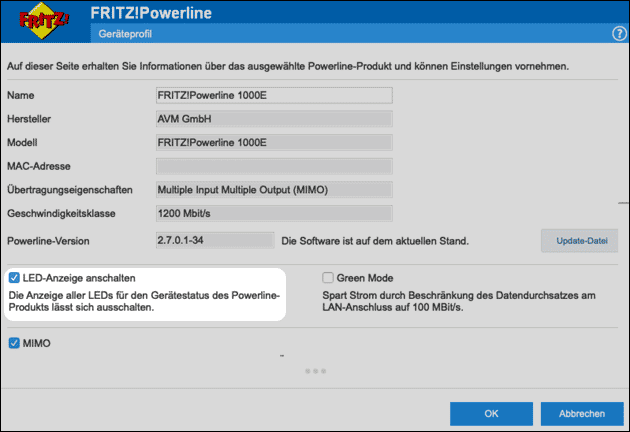
Task: Click the intro sentence 'Auf dieser Seite erhalten...'
Action: tap(288, 66)
